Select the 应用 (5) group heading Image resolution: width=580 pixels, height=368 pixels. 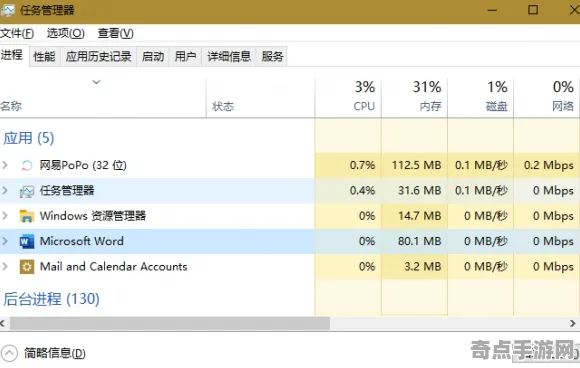pos(29,138)
